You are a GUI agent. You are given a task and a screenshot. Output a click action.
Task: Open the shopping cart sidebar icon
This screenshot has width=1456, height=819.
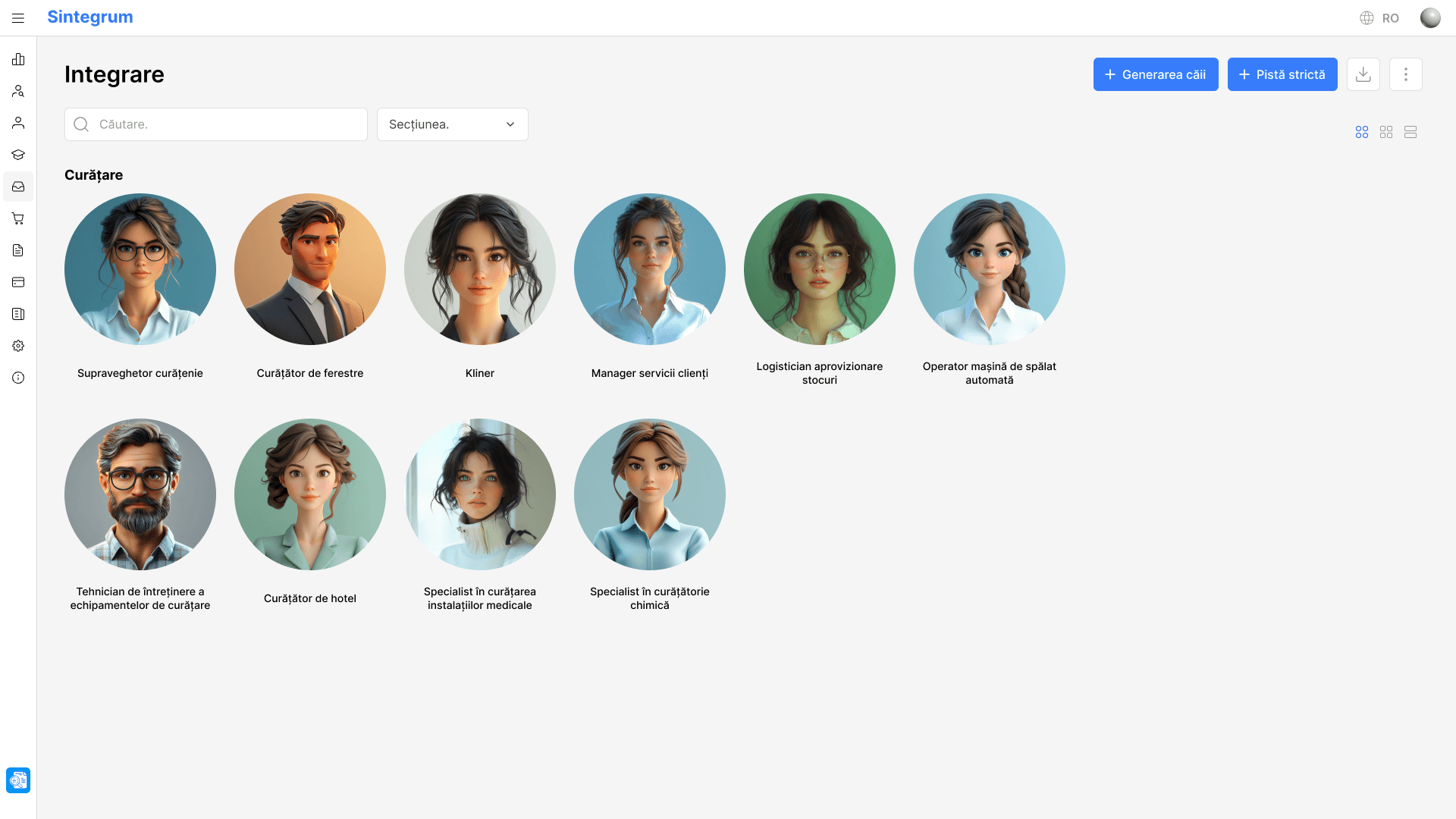coord(18,218)
